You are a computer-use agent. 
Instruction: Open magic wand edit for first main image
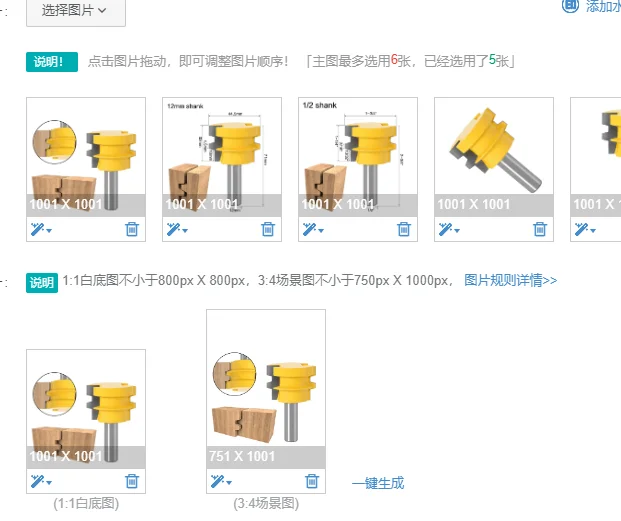click(41, 229)
